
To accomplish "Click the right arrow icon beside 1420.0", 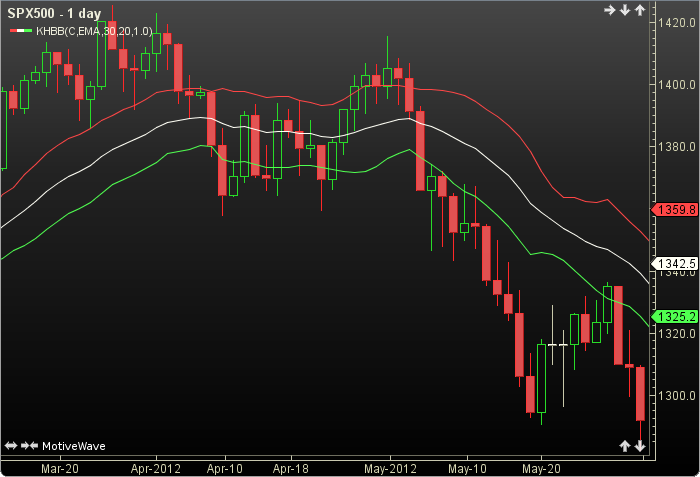I will 609,10.
